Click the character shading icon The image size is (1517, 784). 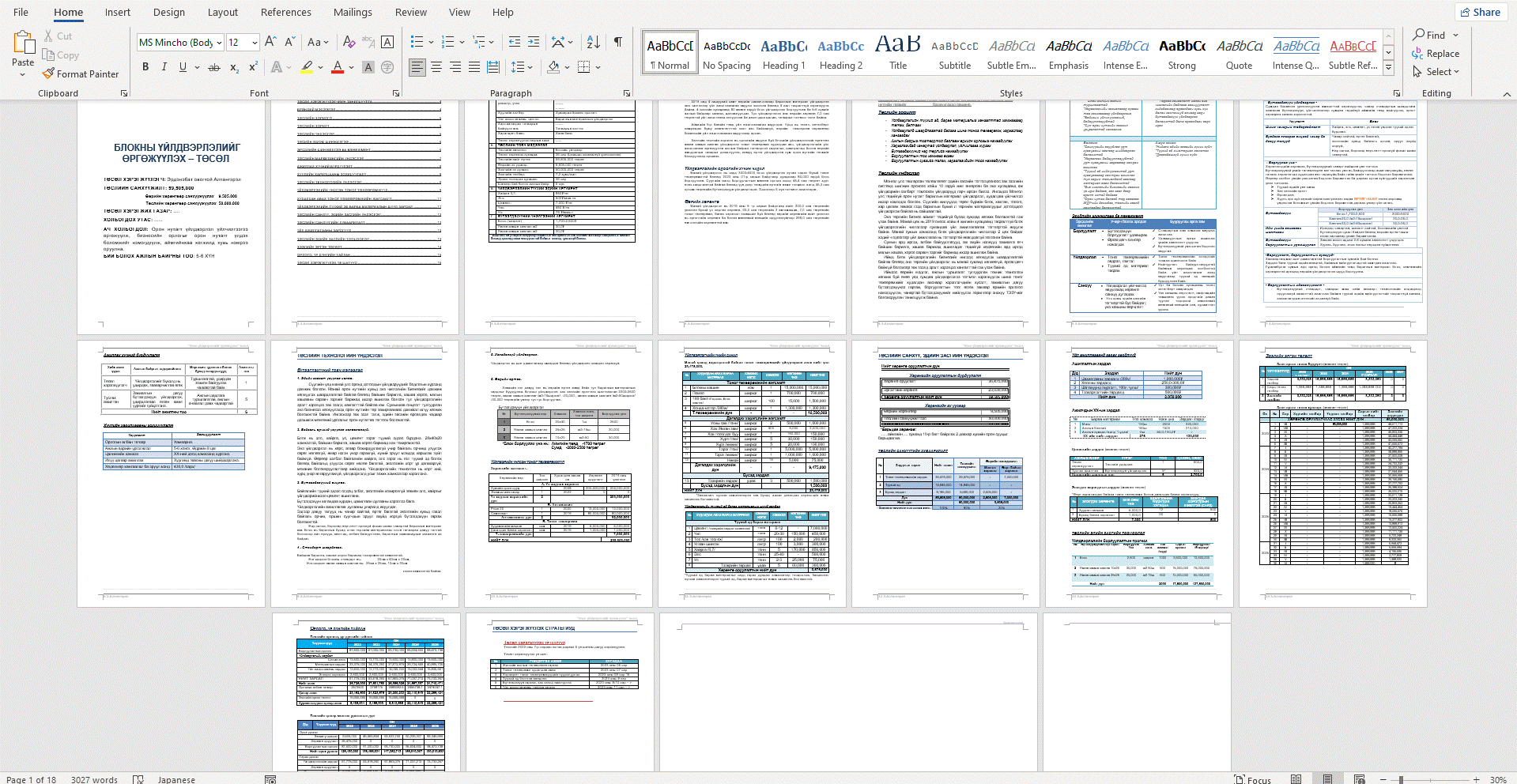(368, 67)
